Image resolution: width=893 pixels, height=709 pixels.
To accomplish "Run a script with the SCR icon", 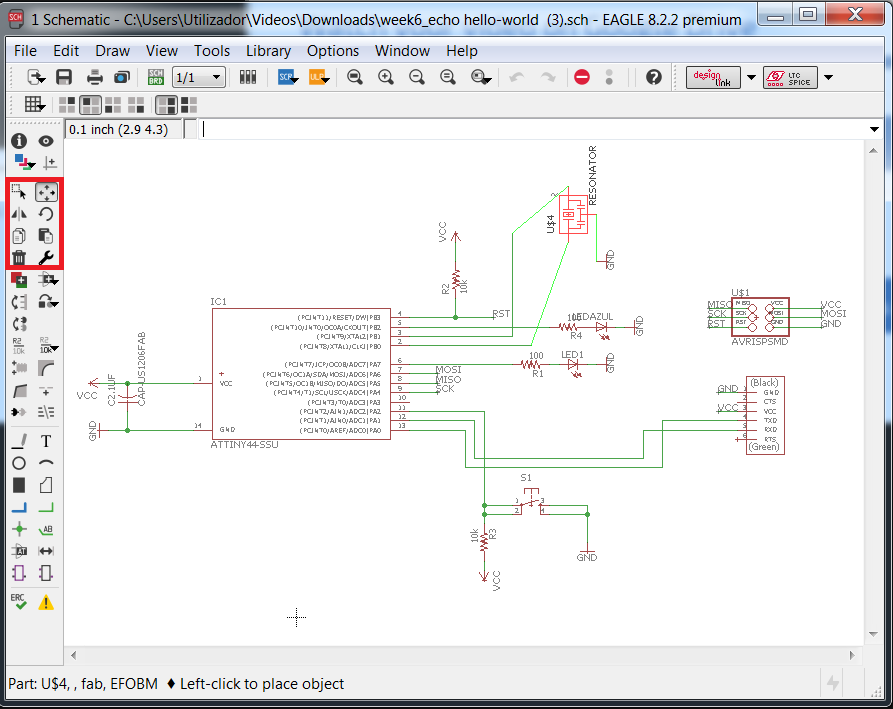I will pyautogui.click(x=288, y=77).
